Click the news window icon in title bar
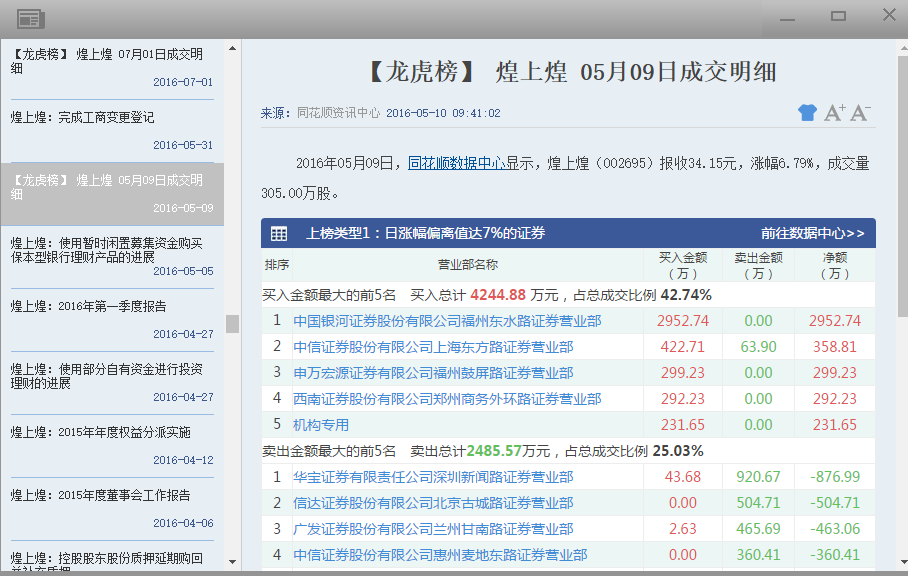 click(x=31, y=19)
